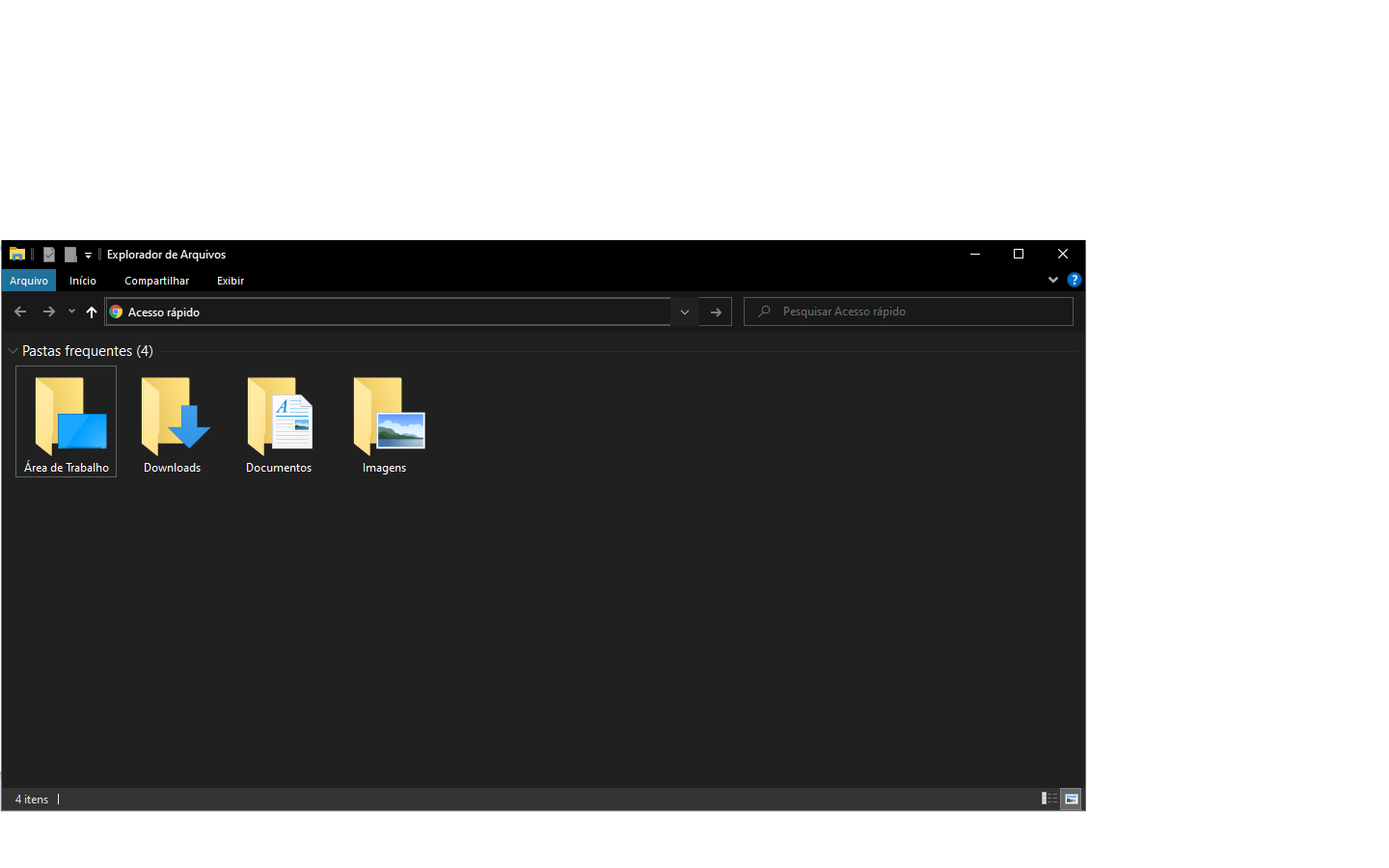The width and height of the screenshot is (1389, 868).
Task: Switch to the Início ribbon tab
Action: (x=83, y=281)
